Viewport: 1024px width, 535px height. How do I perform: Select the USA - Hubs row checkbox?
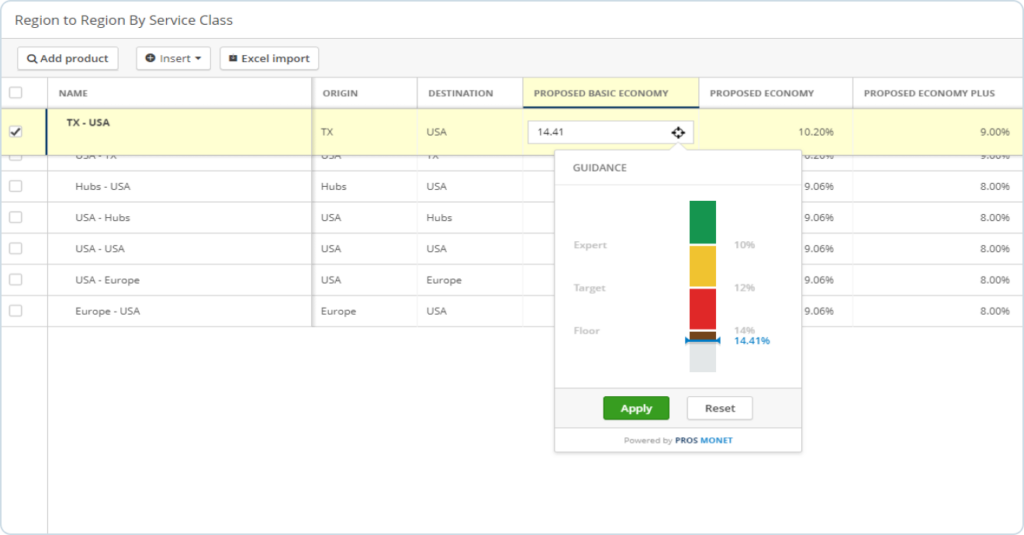point(15,217)
